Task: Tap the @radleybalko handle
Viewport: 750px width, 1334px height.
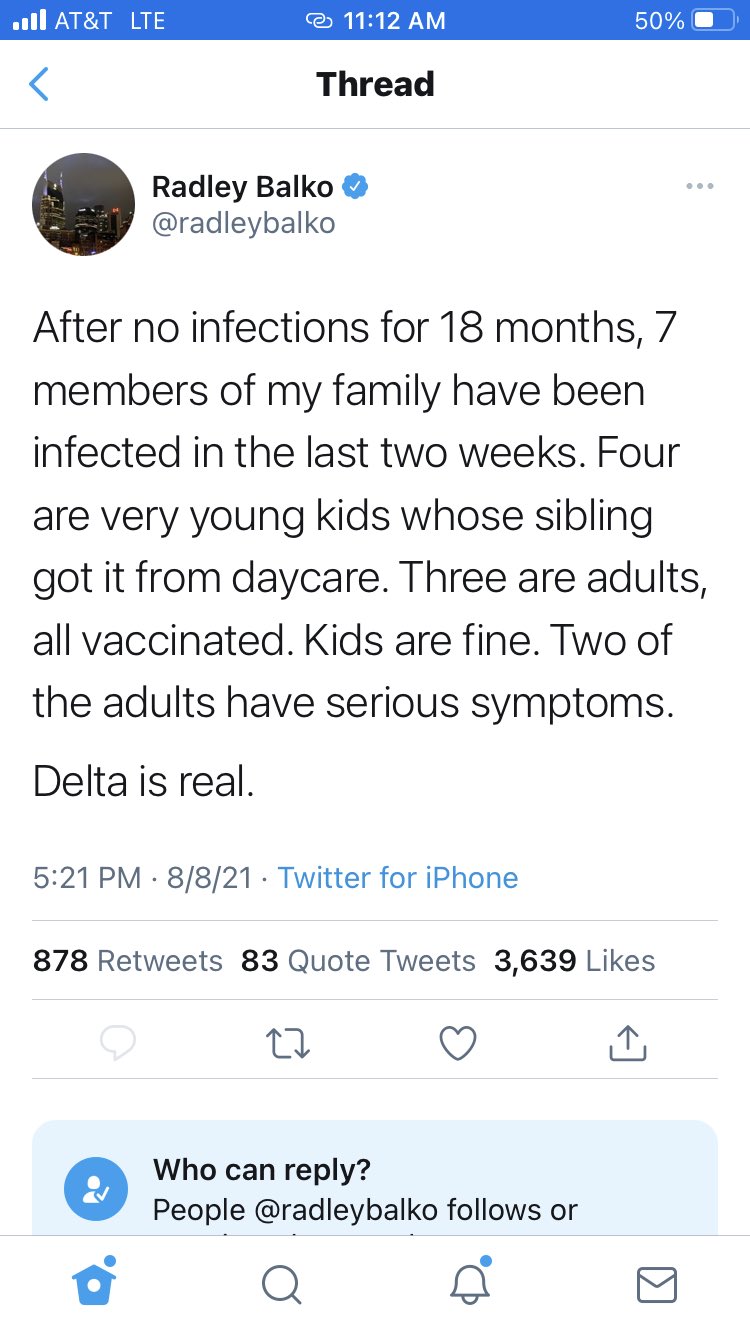Action: point(243,223)
